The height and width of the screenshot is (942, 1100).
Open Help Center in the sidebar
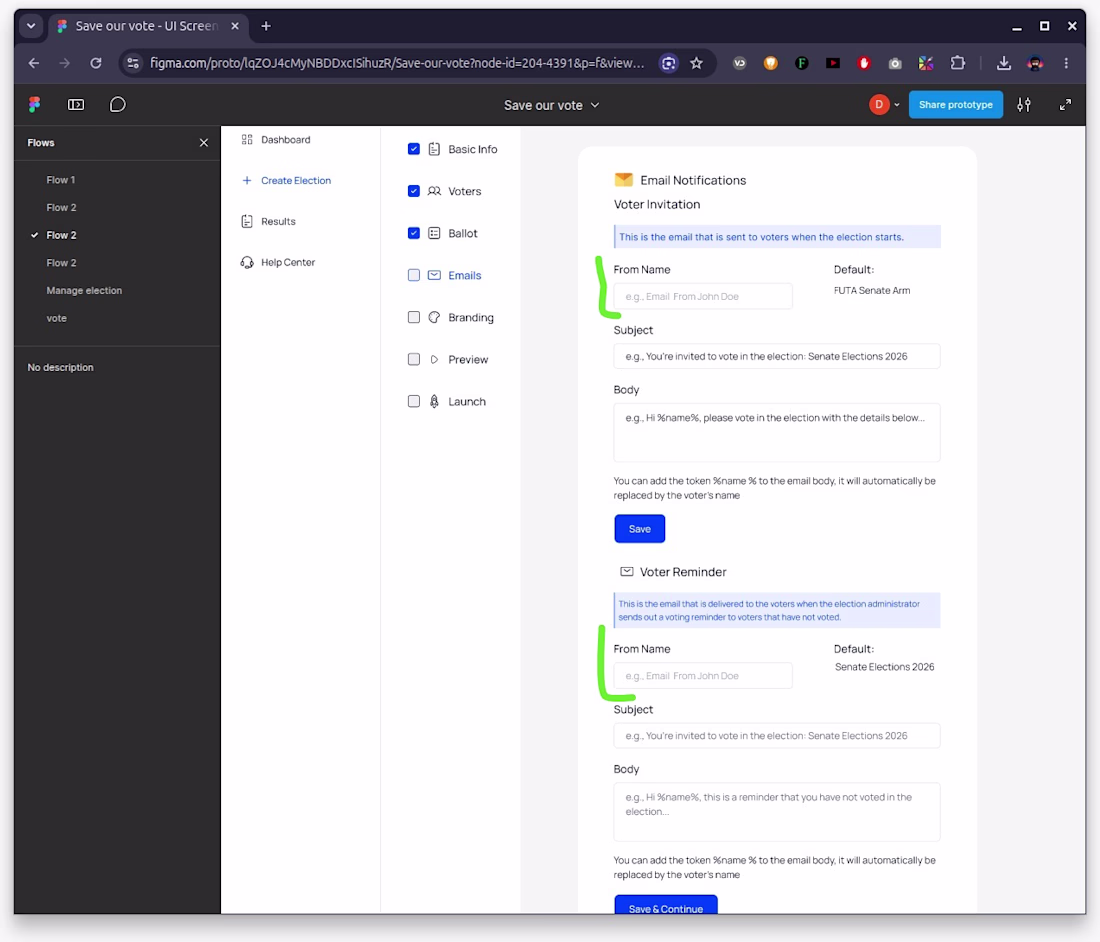279,262
